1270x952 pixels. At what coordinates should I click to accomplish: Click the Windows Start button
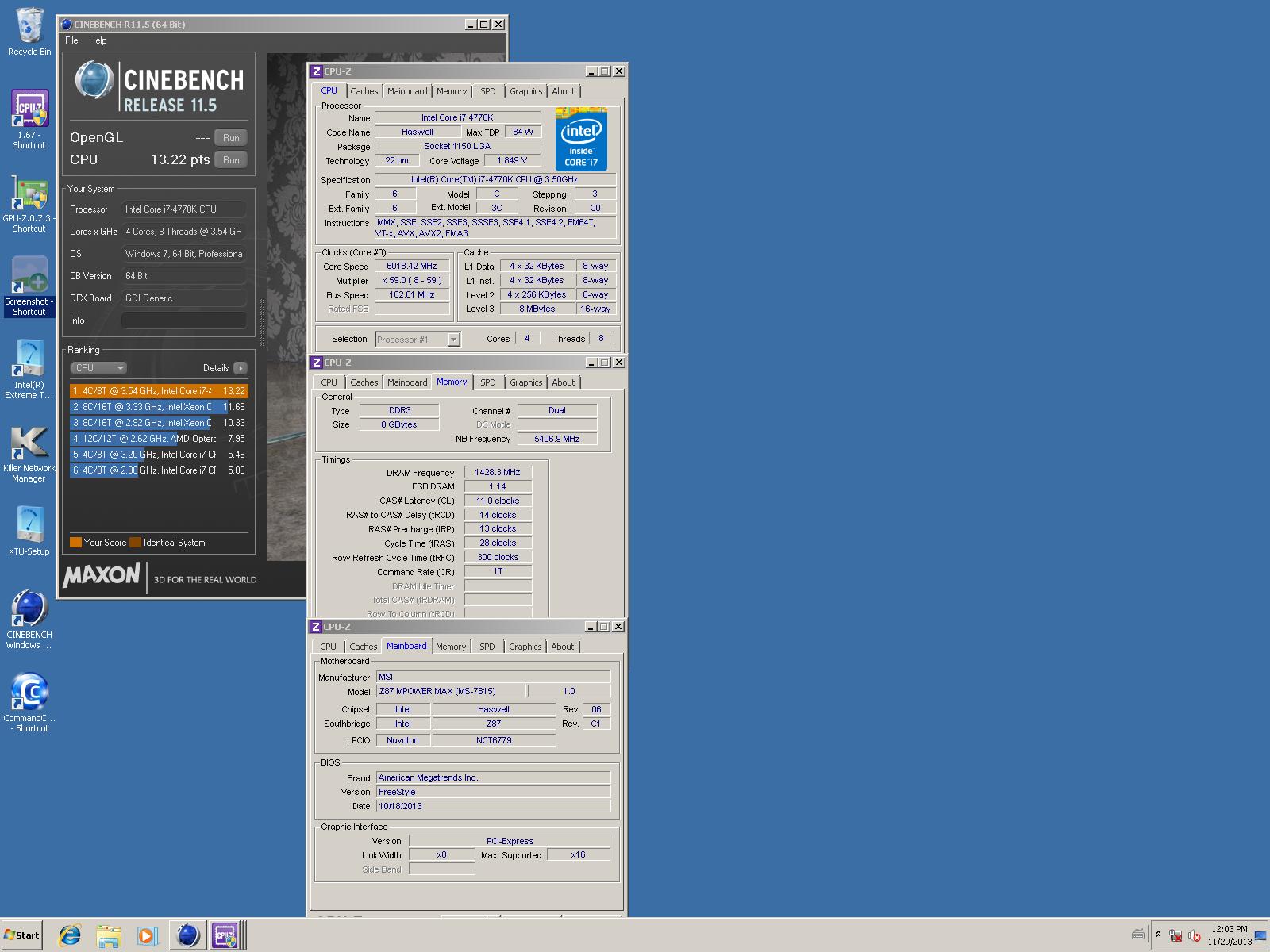tap(21, 935)
